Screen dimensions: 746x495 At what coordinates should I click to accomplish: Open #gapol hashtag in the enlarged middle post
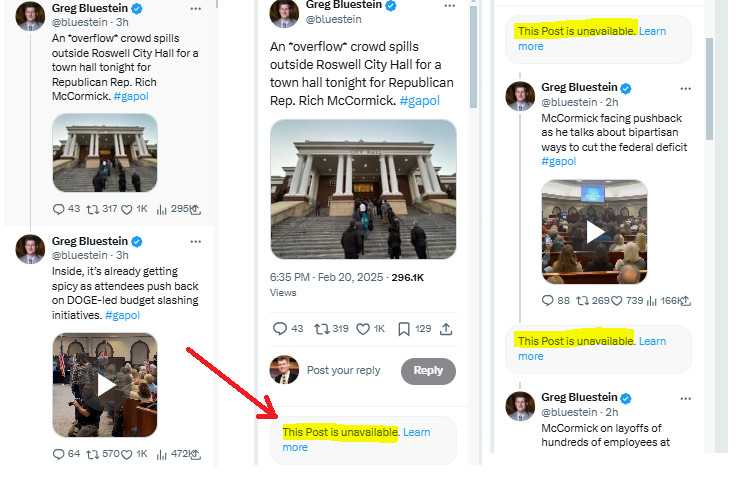pos(420,100)
